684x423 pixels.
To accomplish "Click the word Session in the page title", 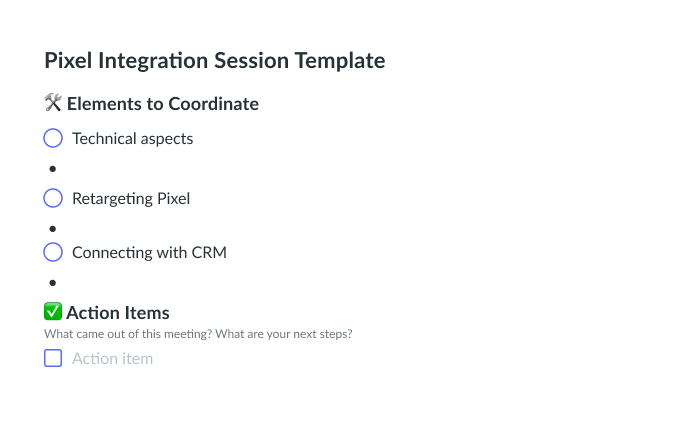I will [251, 60].
